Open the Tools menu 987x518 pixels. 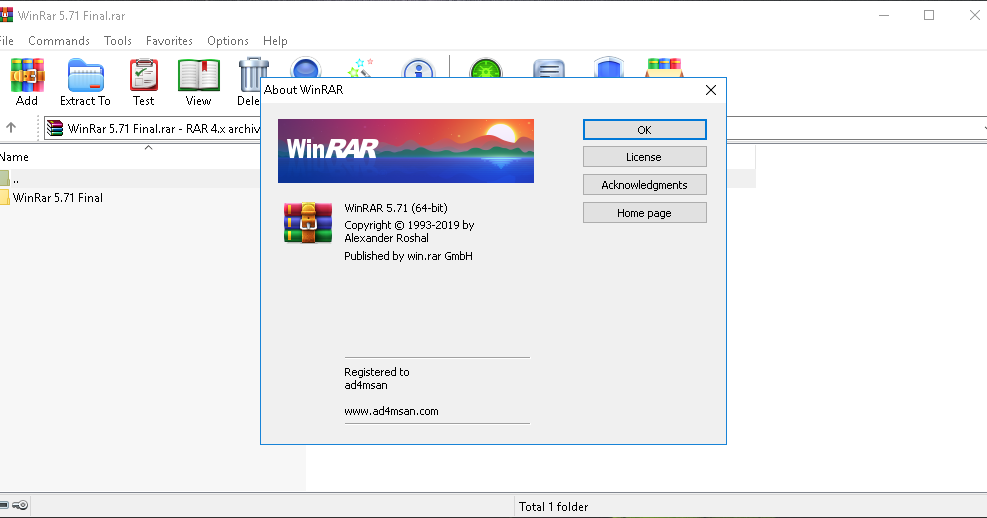coord(118,40)
